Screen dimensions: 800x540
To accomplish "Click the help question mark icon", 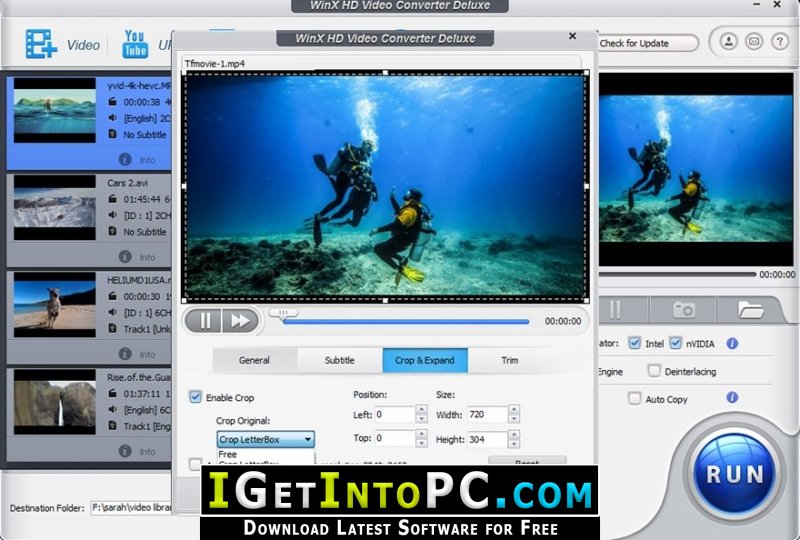I will (x=779, y=42).
